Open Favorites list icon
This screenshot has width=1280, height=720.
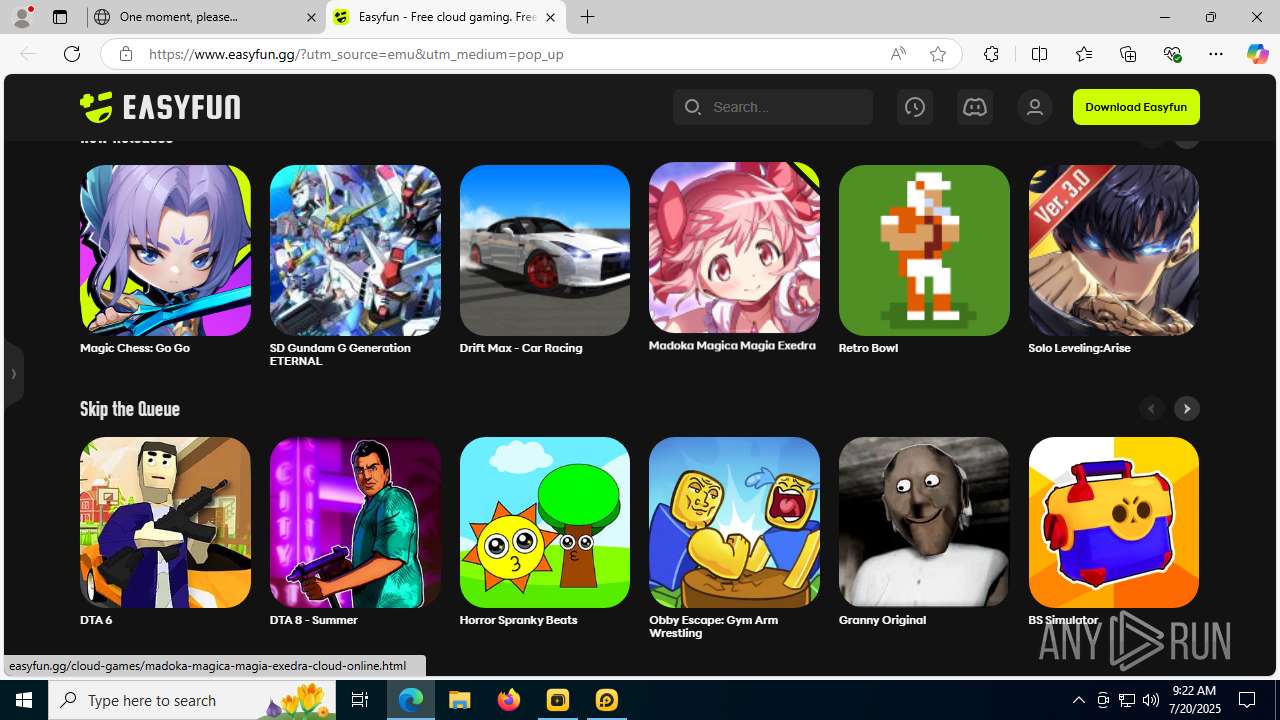(1083, 54)
